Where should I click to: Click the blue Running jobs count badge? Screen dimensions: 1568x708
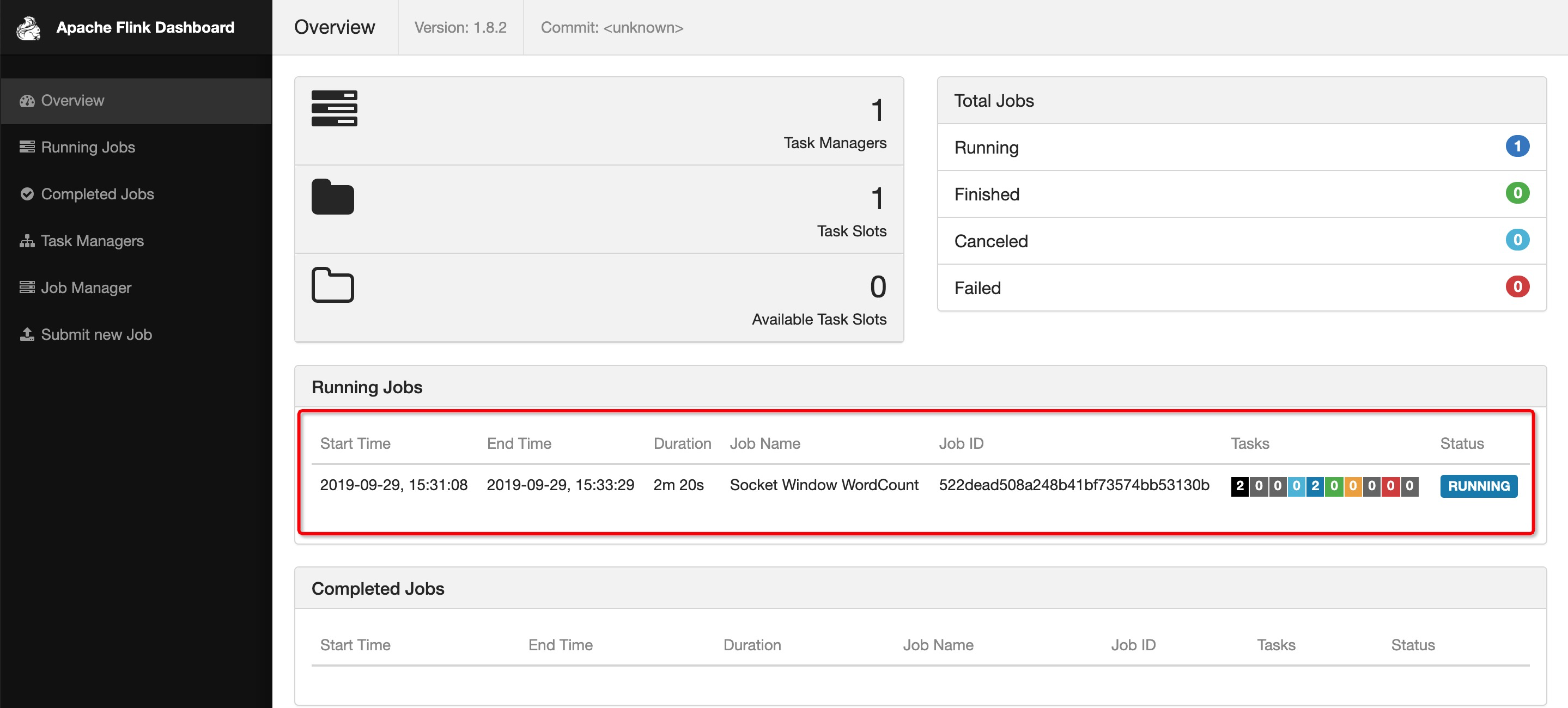(1517, 147)
